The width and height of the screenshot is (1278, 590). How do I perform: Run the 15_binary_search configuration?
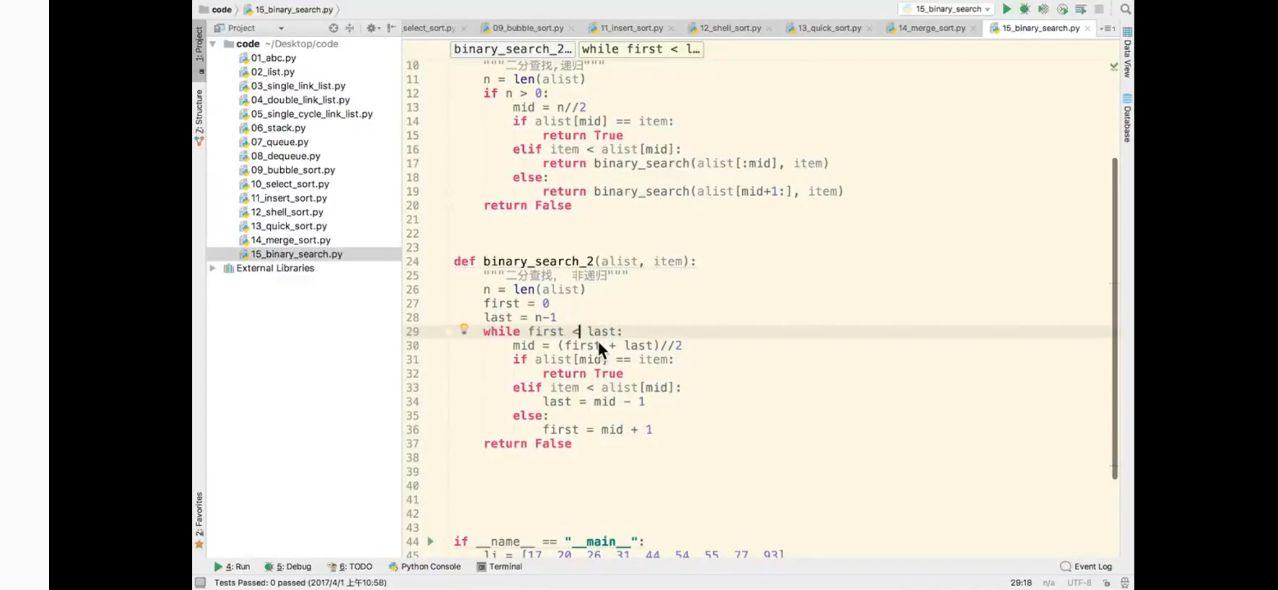point(1007,9)
